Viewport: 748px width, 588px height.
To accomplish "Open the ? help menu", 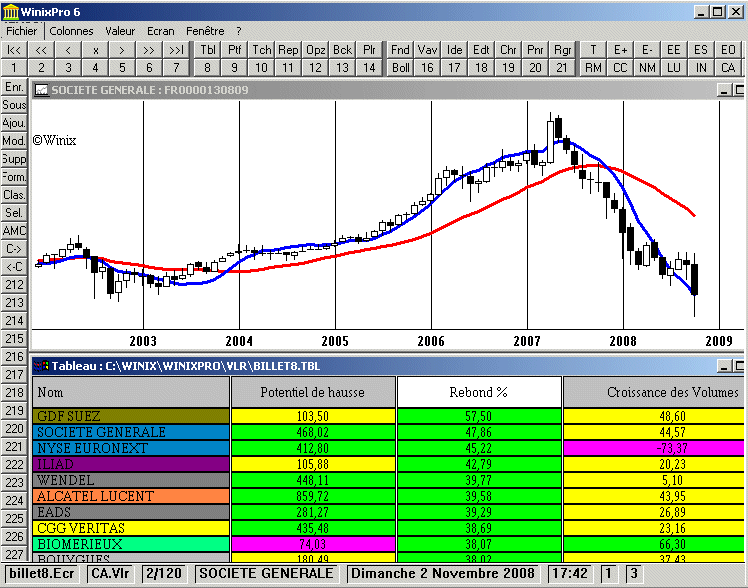I will point(239,31).
